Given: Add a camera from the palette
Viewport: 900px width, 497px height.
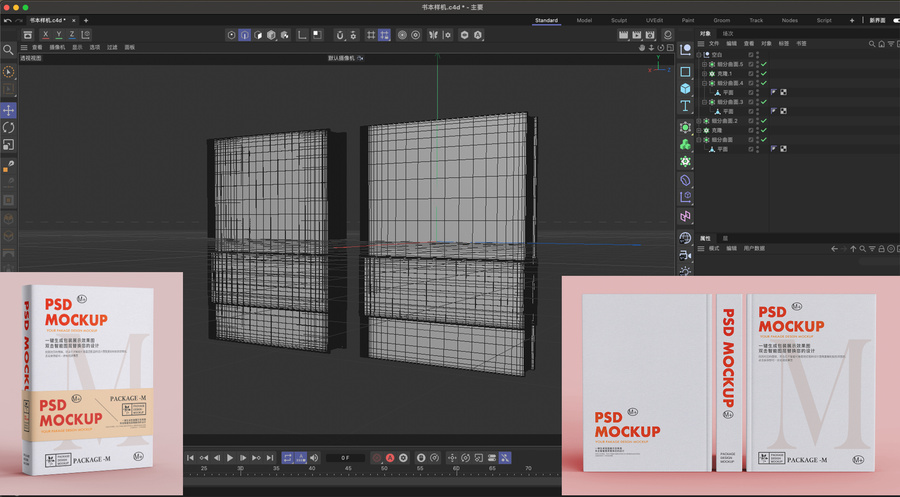Looking at the screenshot, I should [685, 255].
